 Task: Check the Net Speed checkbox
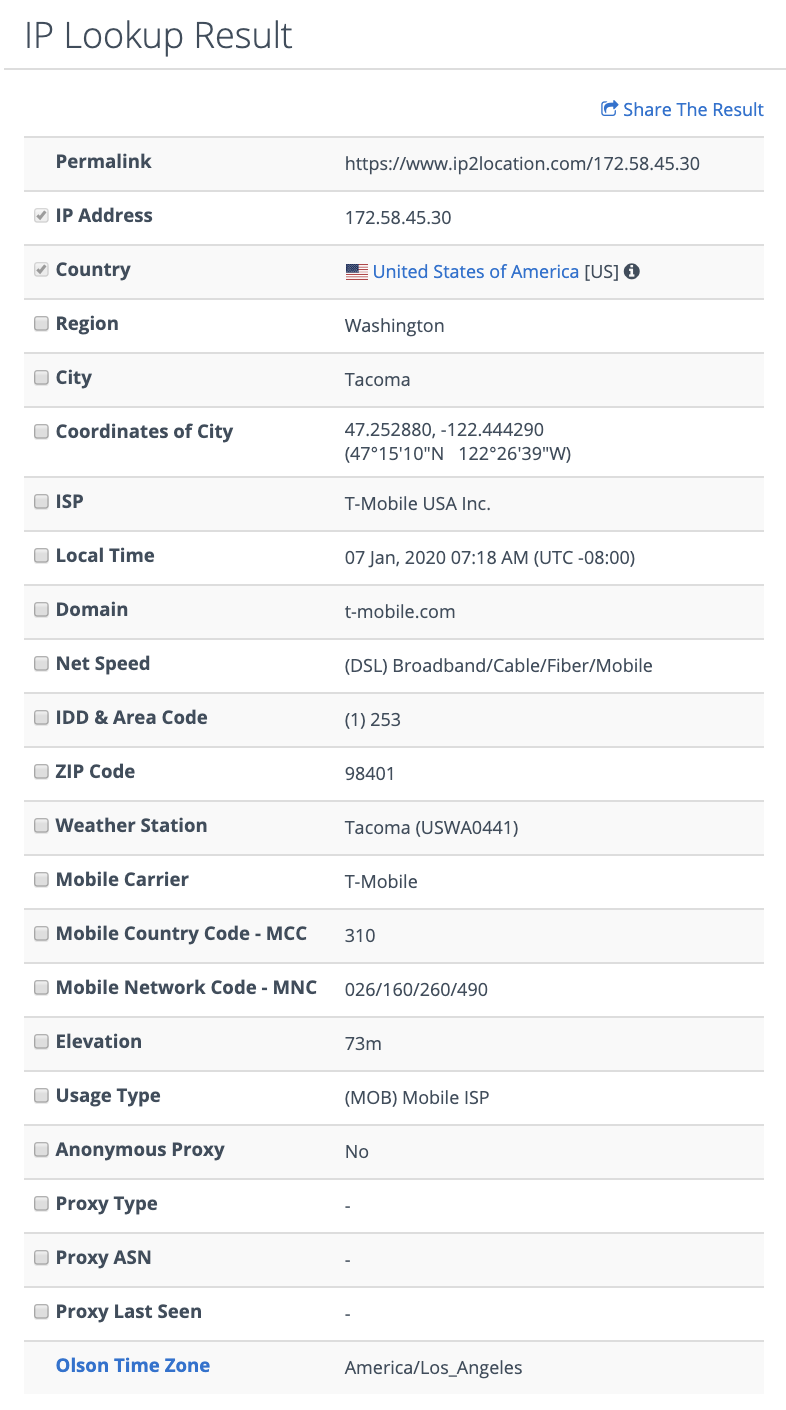[x=41, y=664]
